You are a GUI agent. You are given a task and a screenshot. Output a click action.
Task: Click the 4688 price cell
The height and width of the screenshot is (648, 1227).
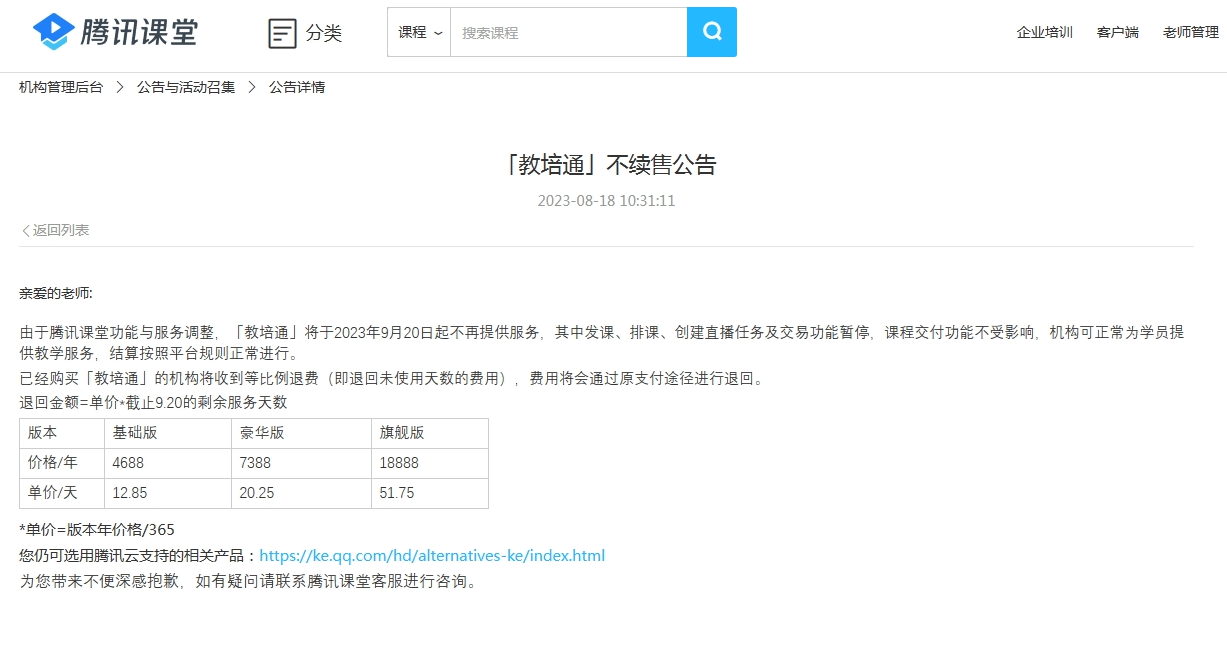pyautogui.click(x=168, y=463)
